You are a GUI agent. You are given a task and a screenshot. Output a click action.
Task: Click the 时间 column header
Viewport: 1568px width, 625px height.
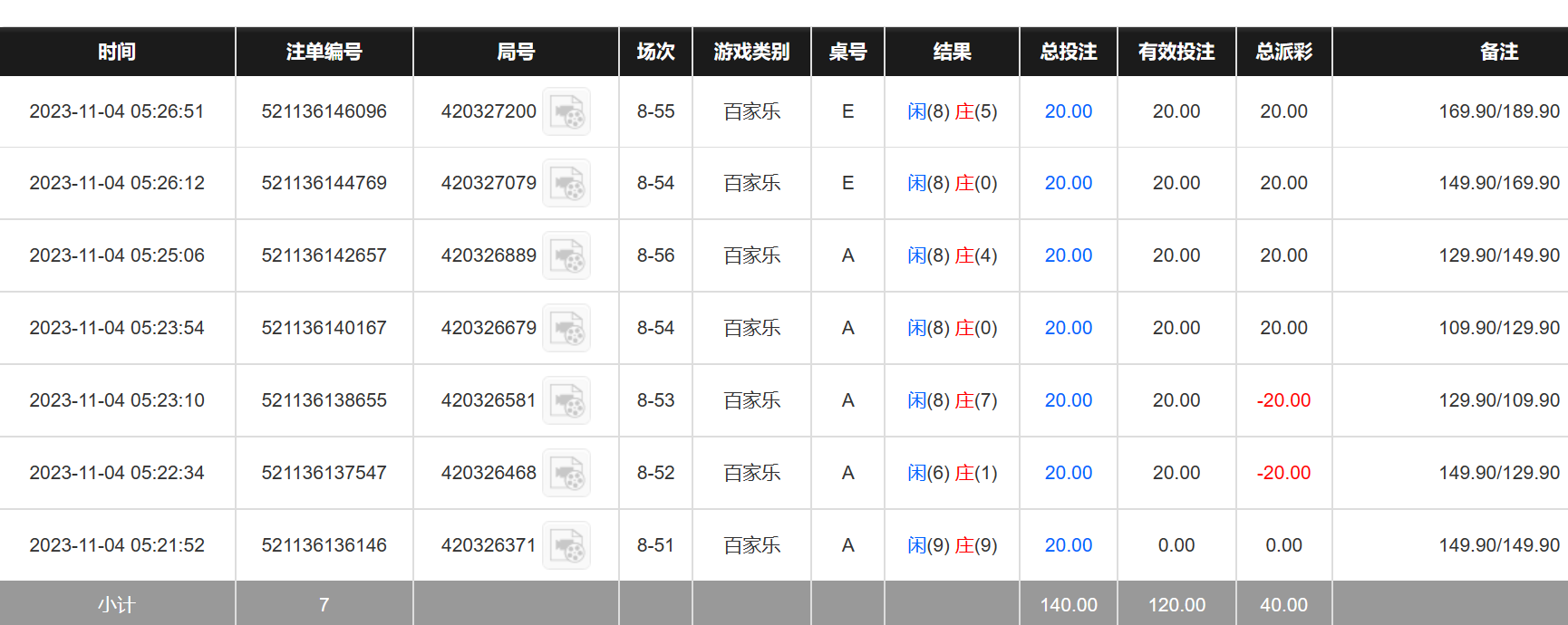(117, 52)
